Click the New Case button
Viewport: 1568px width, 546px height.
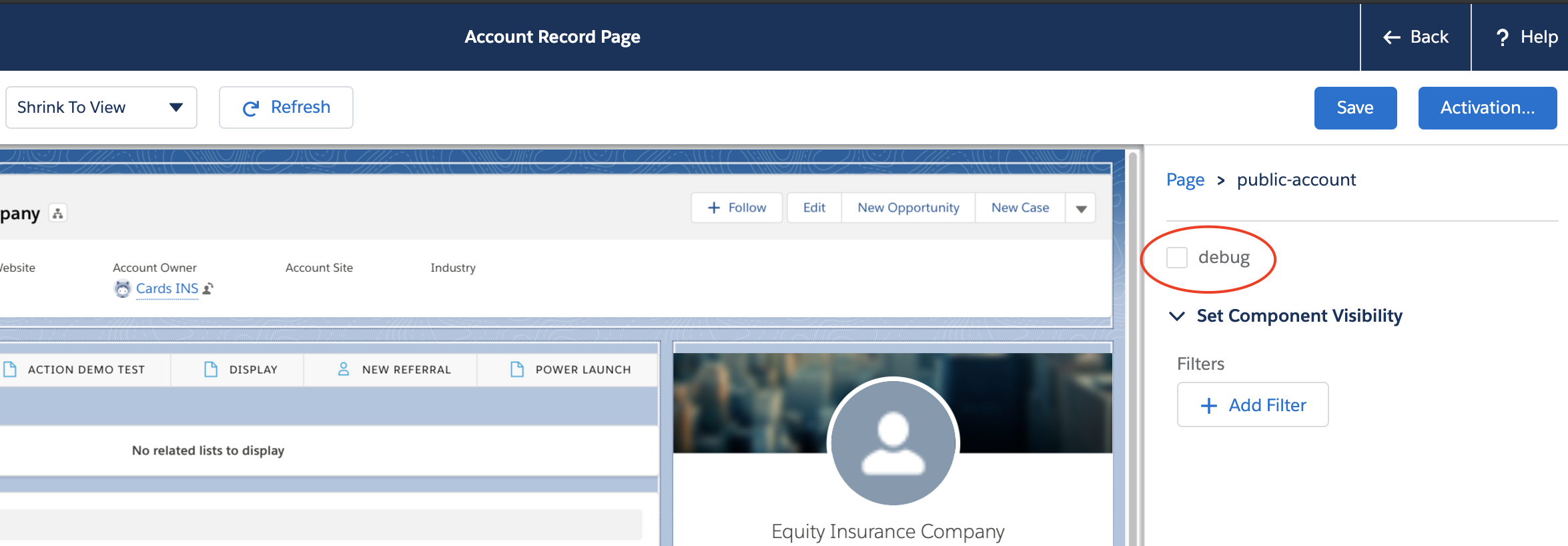1020,208
